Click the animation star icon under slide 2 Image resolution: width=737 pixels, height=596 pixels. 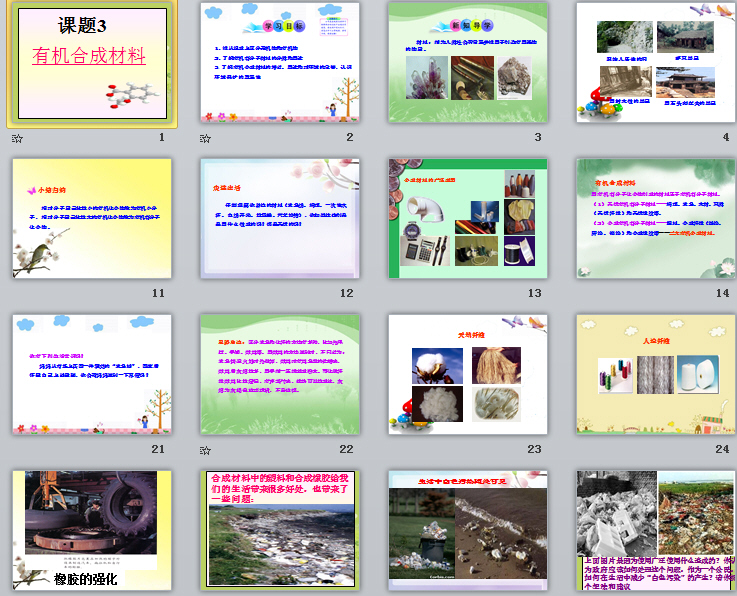[205, 139]
